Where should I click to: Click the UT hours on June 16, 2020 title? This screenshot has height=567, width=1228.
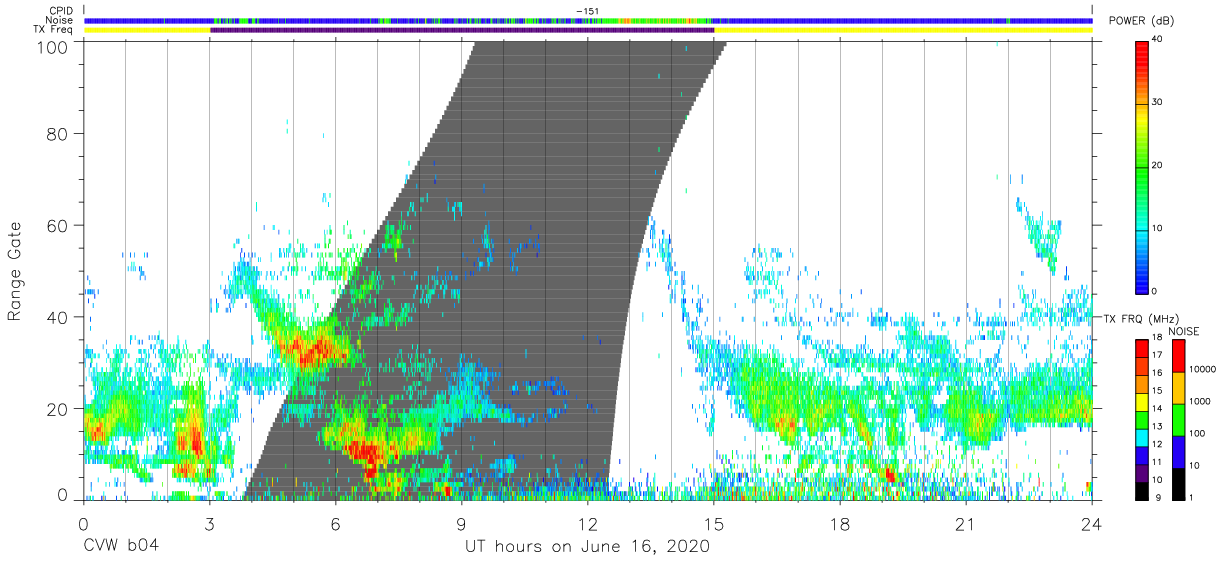(x=587, y=547)
